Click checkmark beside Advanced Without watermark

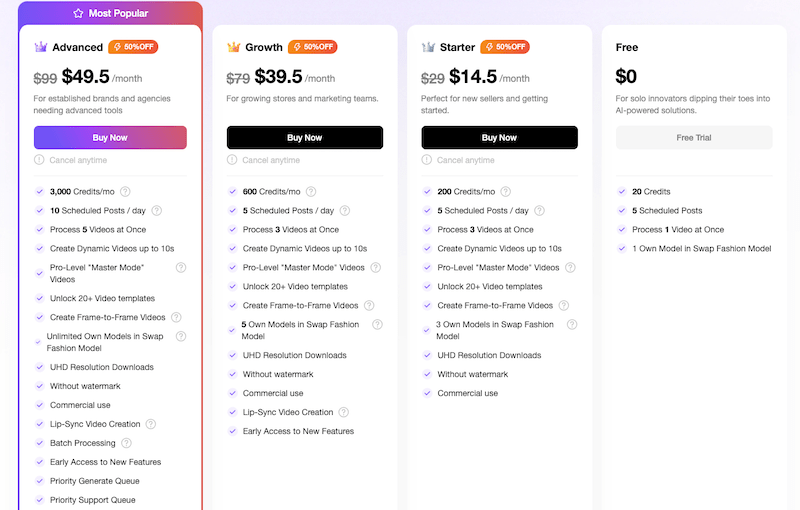[x=39, y=386]
